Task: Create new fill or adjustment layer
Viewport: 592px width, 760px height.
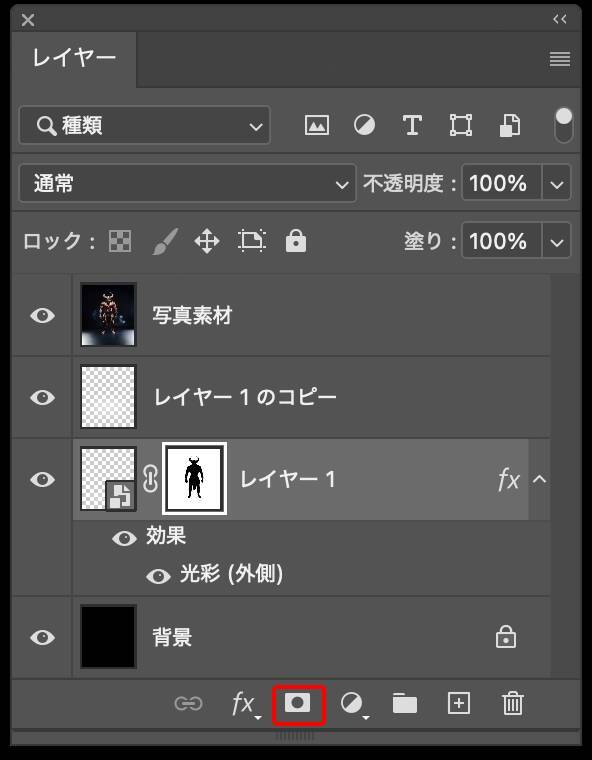Action: (x=353, y=704)
